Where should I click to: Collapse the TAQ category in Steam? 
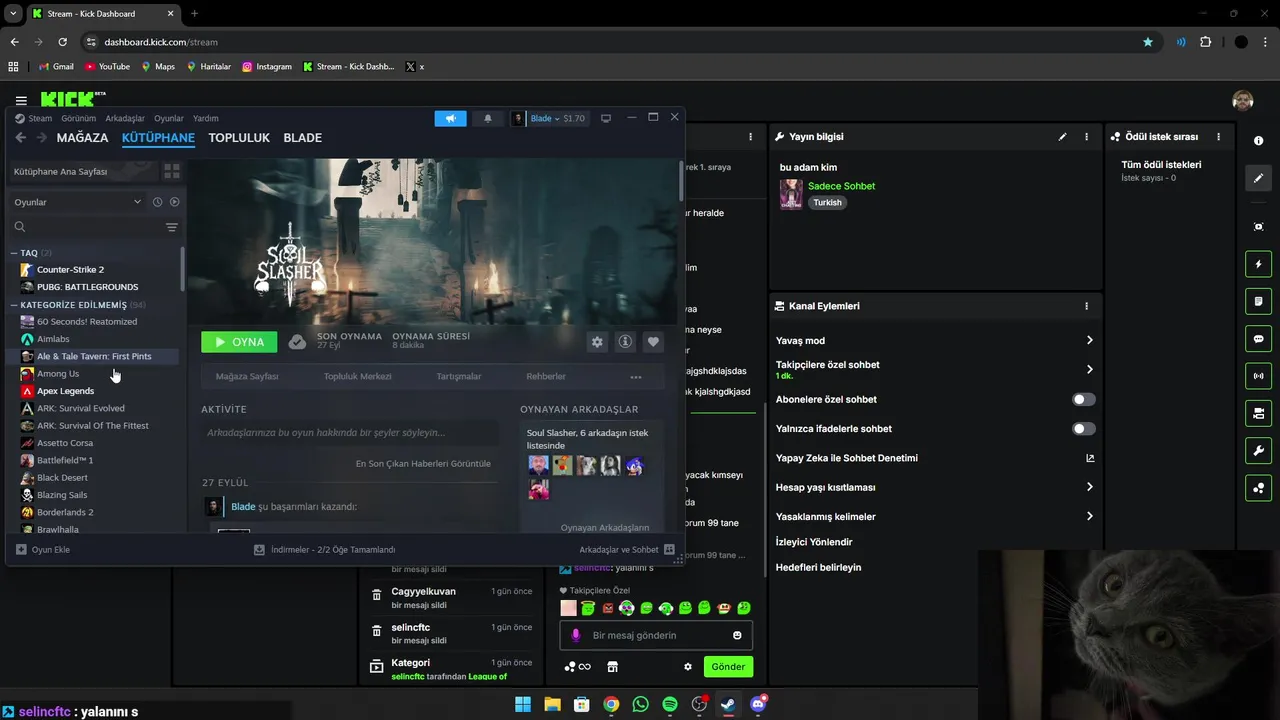[14, 253]
